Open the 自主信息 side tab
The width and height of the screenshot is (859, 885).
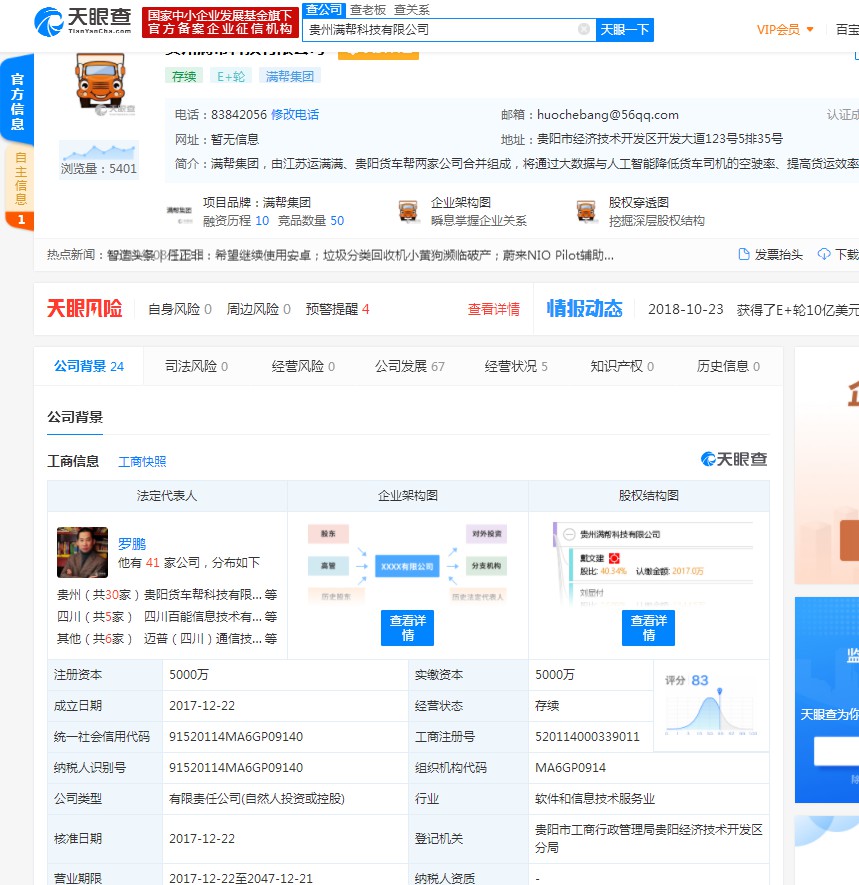pyautogui.click(x=20, y=186)
